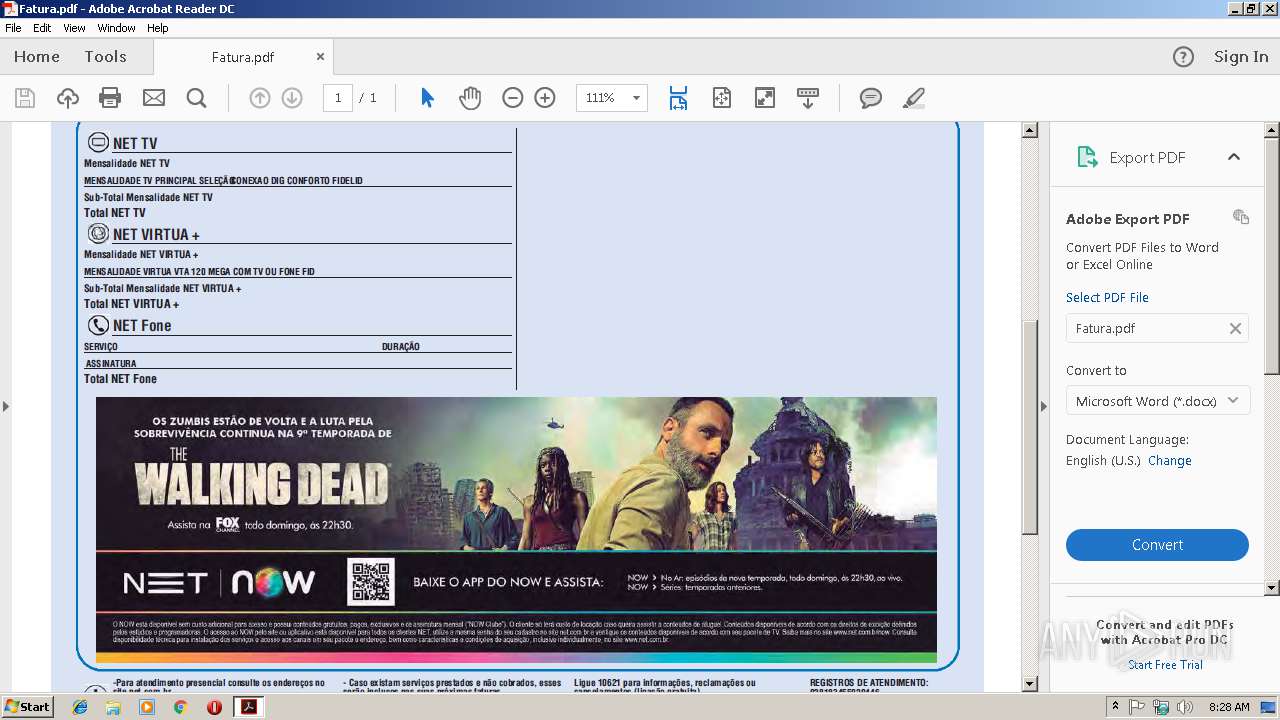
Task: Click Change document language link
Action: 1170,461
